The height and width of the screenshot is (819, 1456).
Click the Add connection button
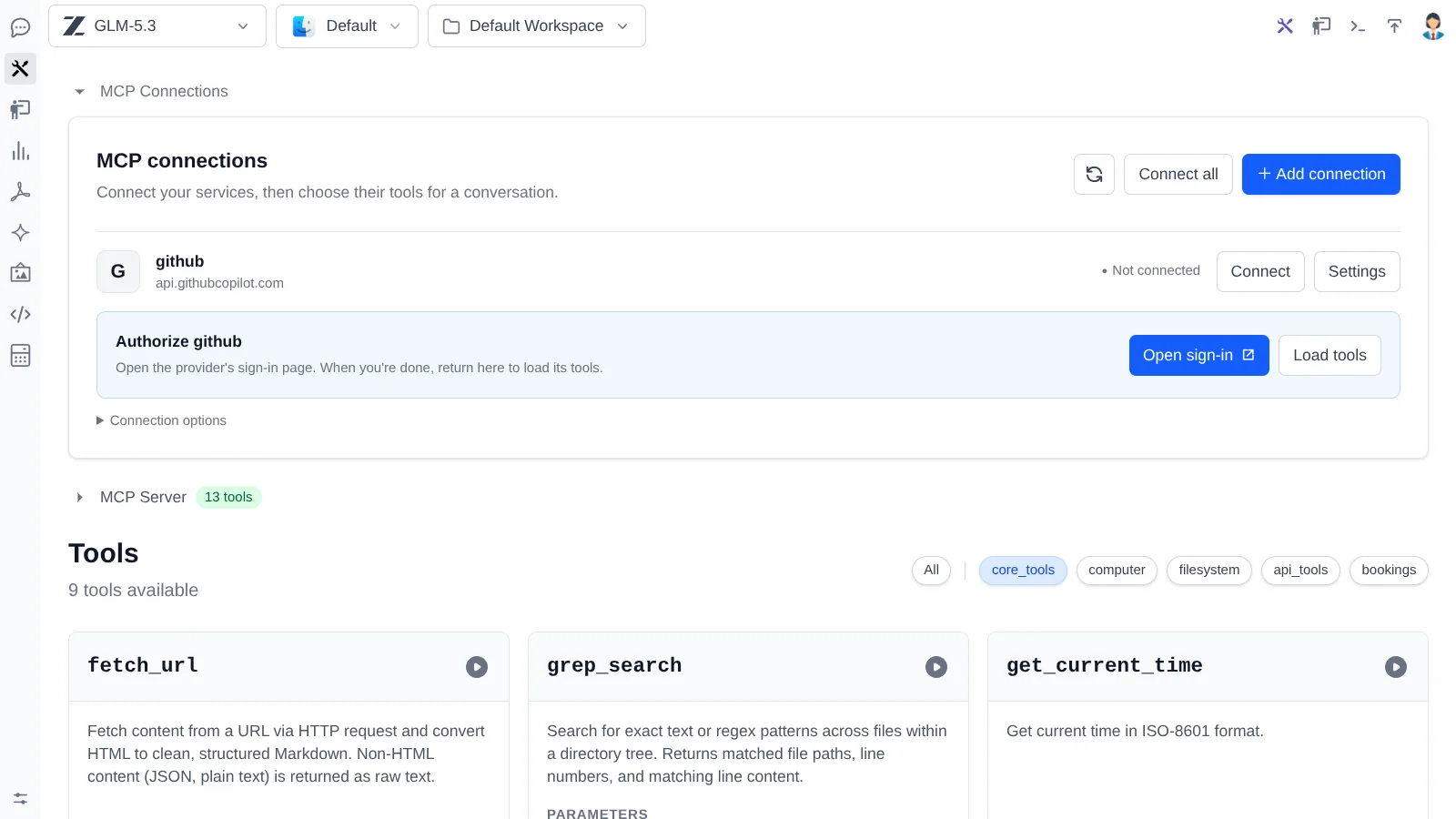click(1321, 174)
